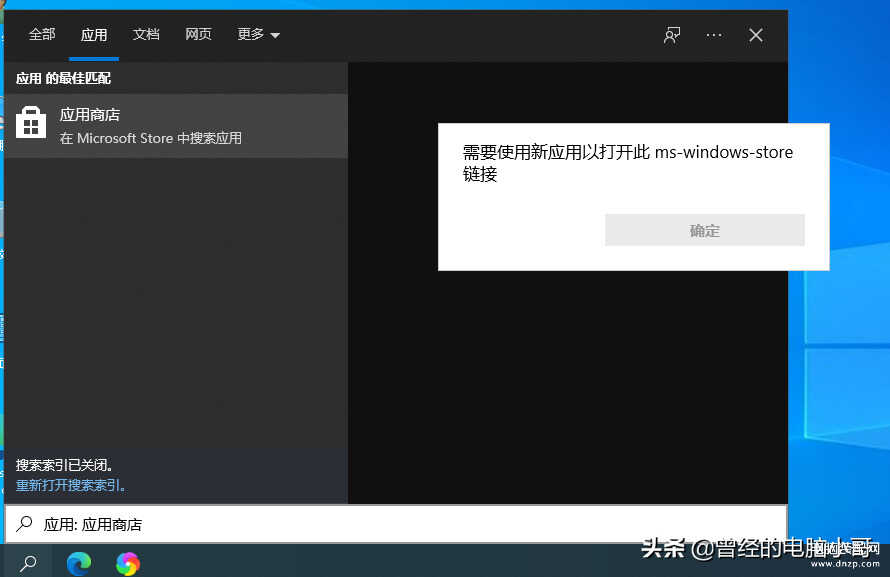Open the three-dot options menu
The image size is (890, 577).
tap(713, 35)
